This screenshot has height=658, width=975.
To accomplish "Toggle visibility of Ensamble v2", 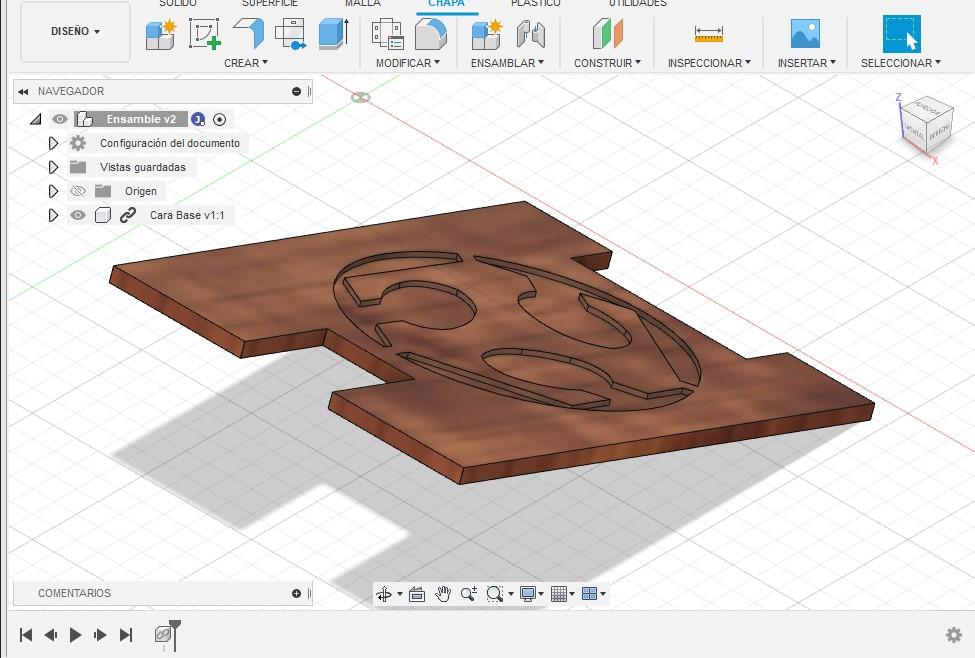I will click(61, 119).
